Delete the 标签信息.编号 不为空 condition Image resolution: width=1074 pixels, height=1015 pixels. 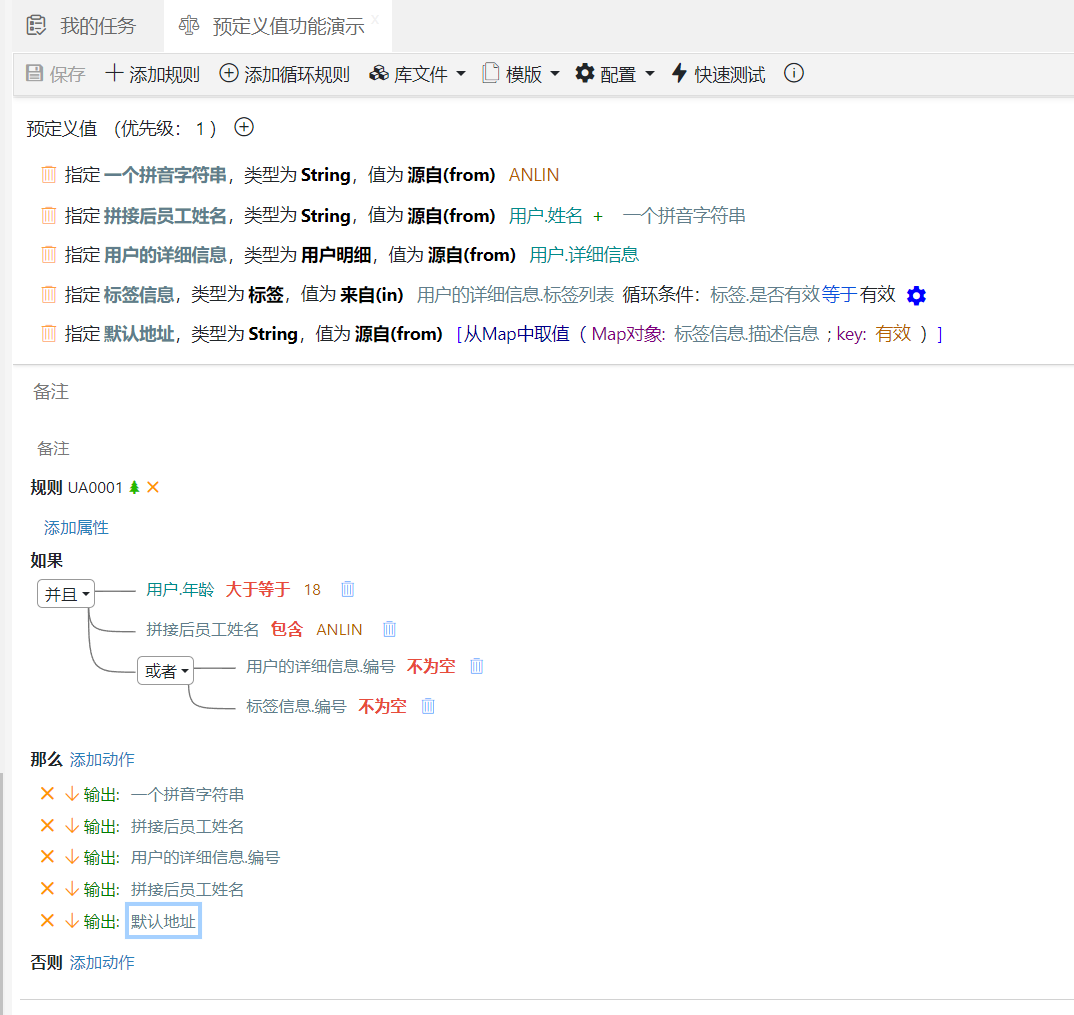(x=428, y=707)
